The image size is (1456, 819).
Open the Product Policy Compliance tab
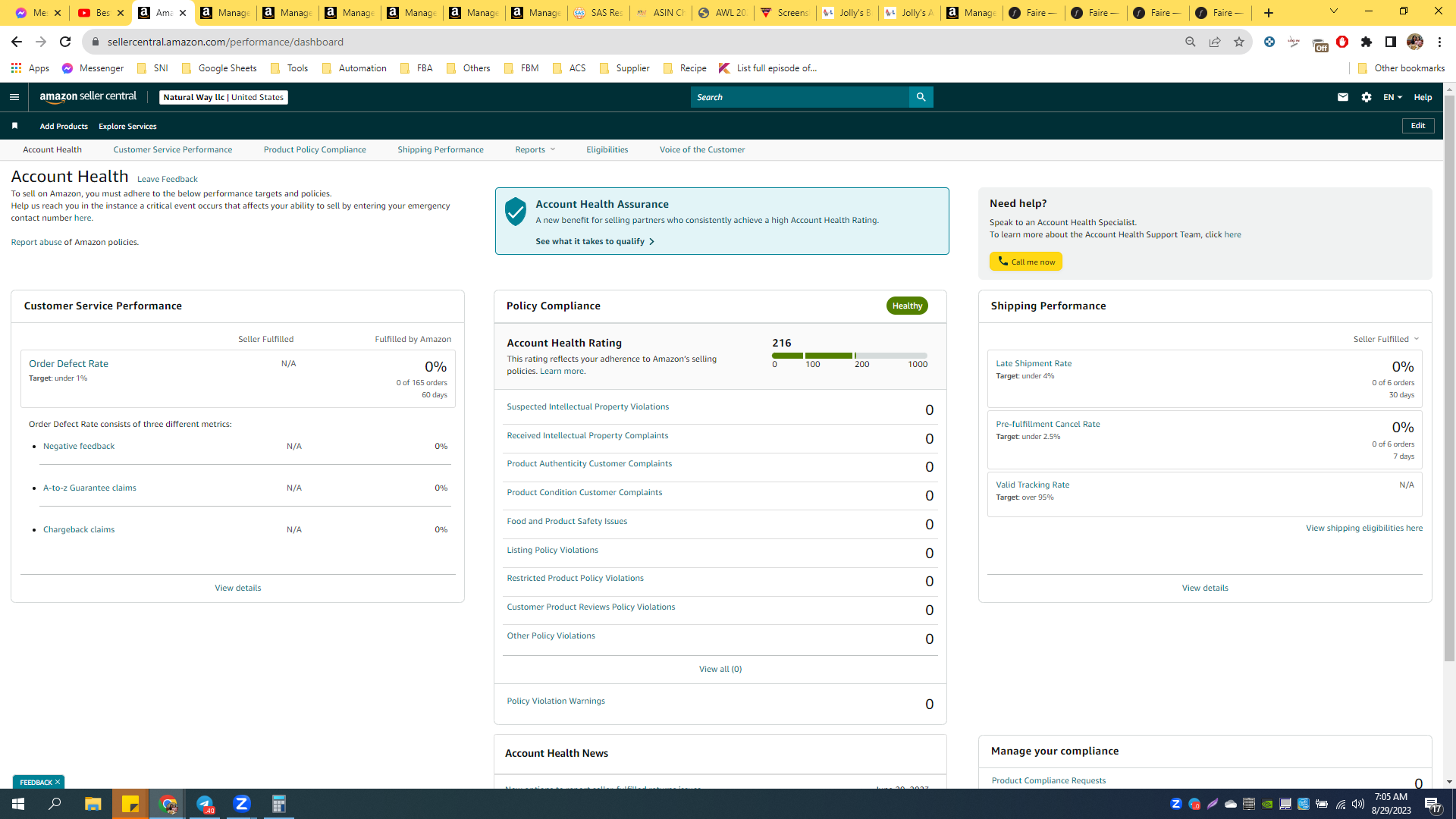coord(315,149)
